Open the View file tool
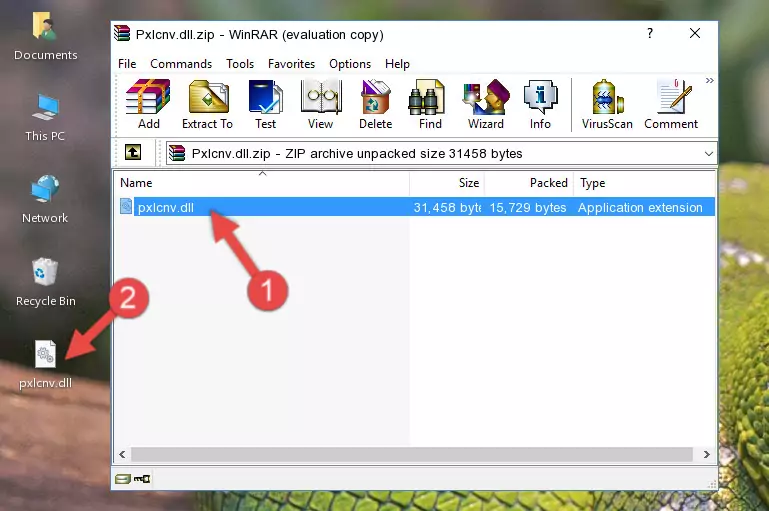Image resolution: width=769 pixels, height=511 pixels. coord(320,104)
